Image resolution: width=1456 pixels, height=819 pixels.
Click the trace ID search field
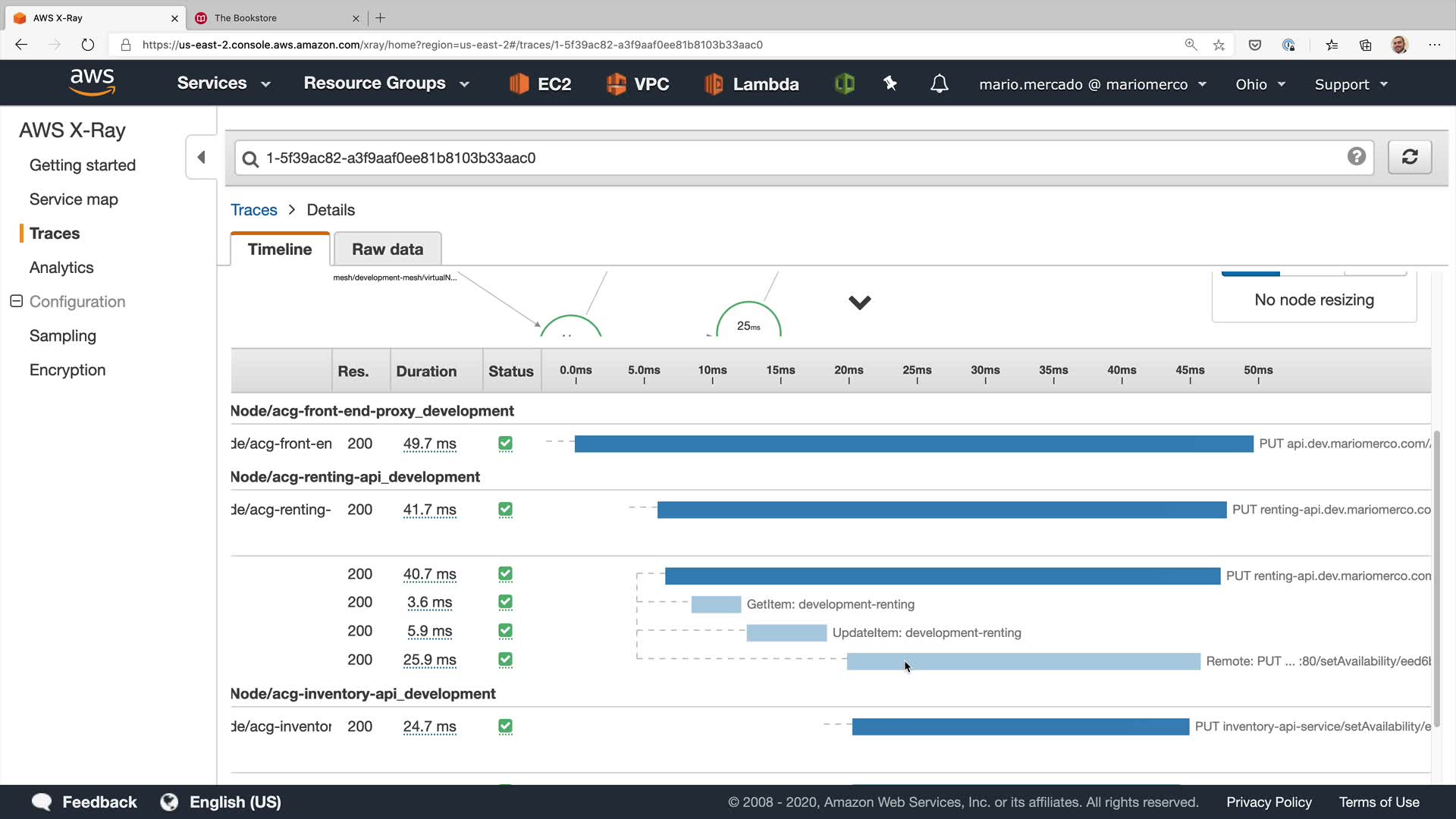tap(796, 158)
